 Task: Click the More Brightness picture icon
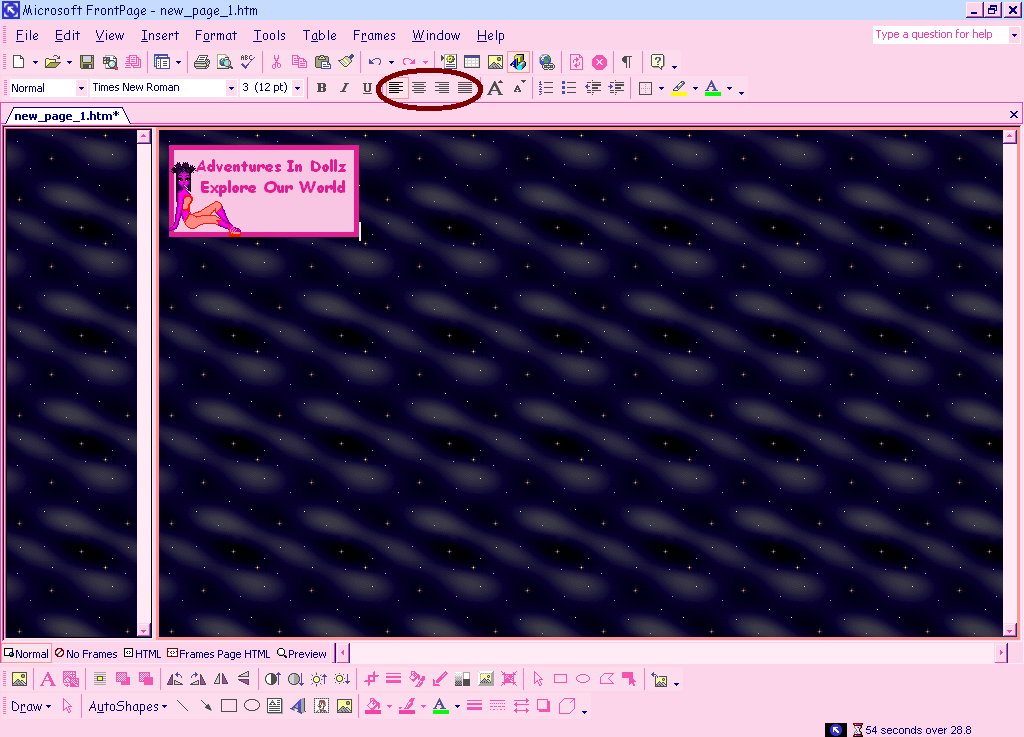319,679
